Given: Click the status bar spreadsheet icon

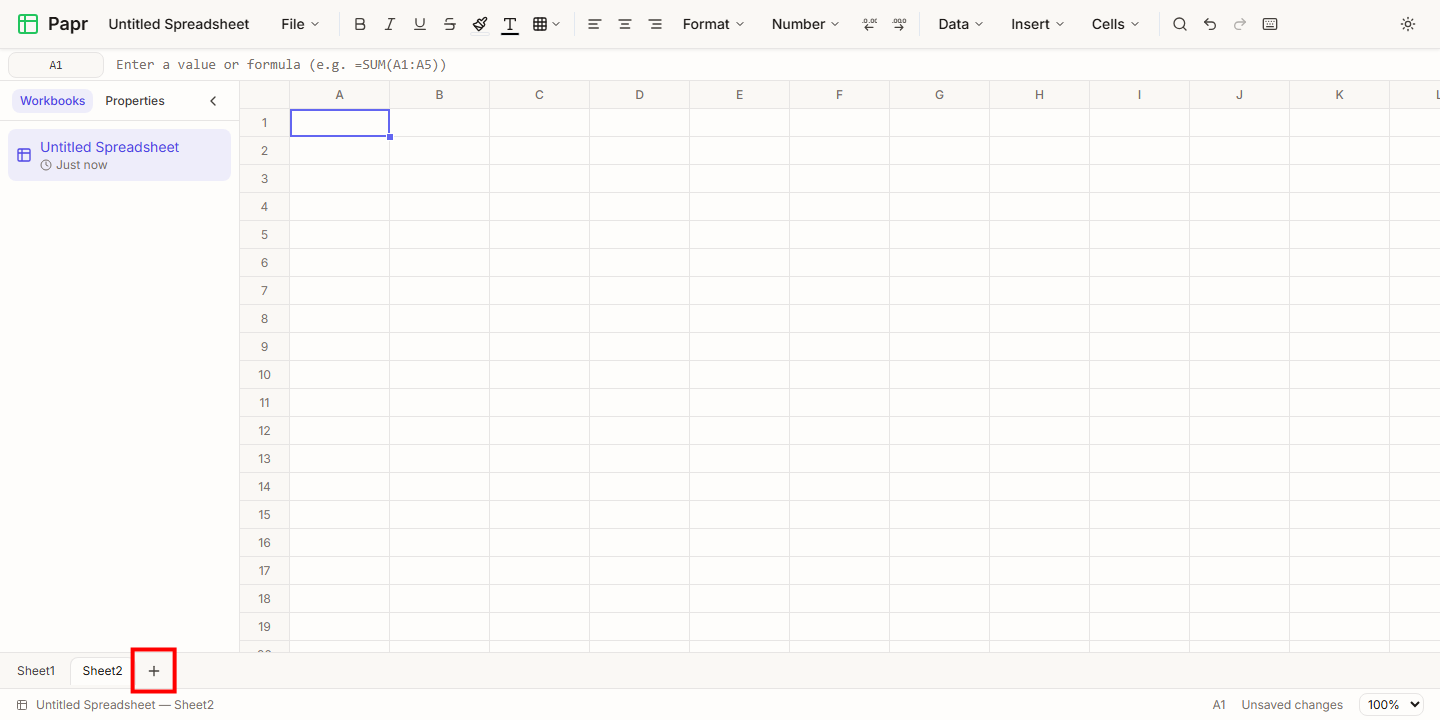Looking at the screenshot, I should click(x=22, y=705).
